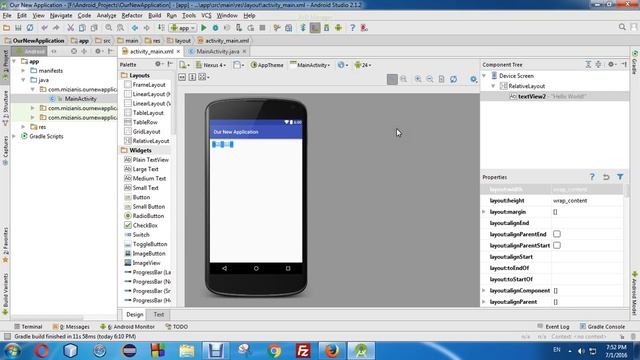Screen dimensions: 640x360
Task: Open the locale globe dropdown
Action: pyautogui.click(x=342, y=65)
